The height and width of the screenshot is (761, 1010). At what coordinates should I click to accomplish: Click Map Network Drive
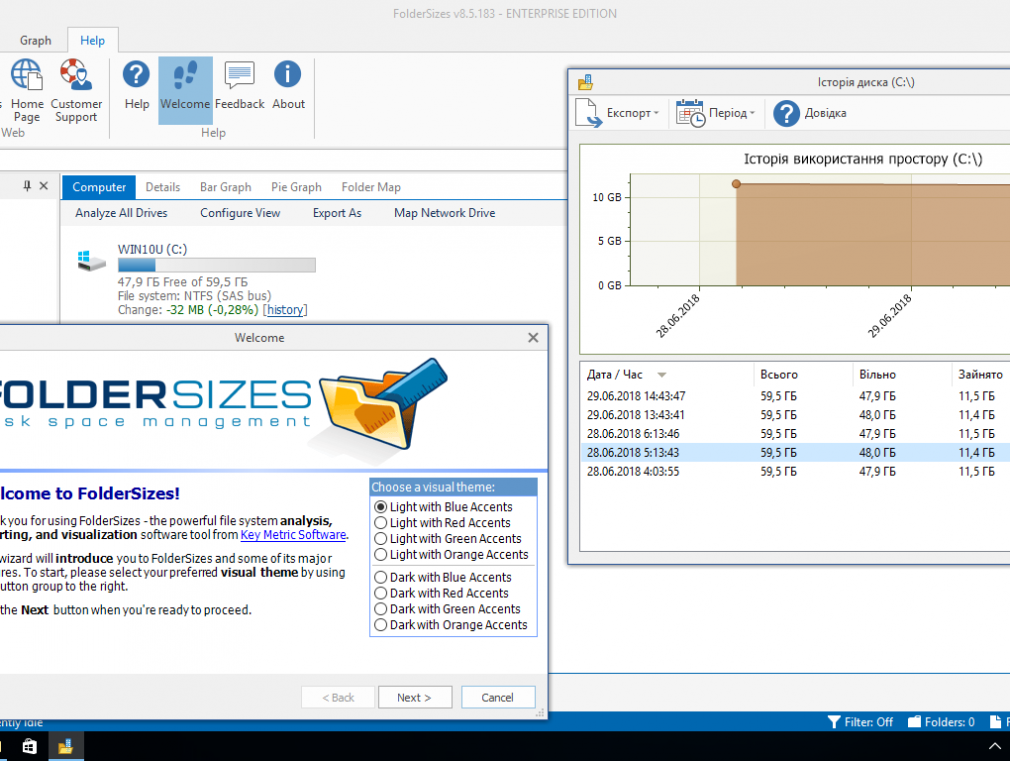[444, 213]
